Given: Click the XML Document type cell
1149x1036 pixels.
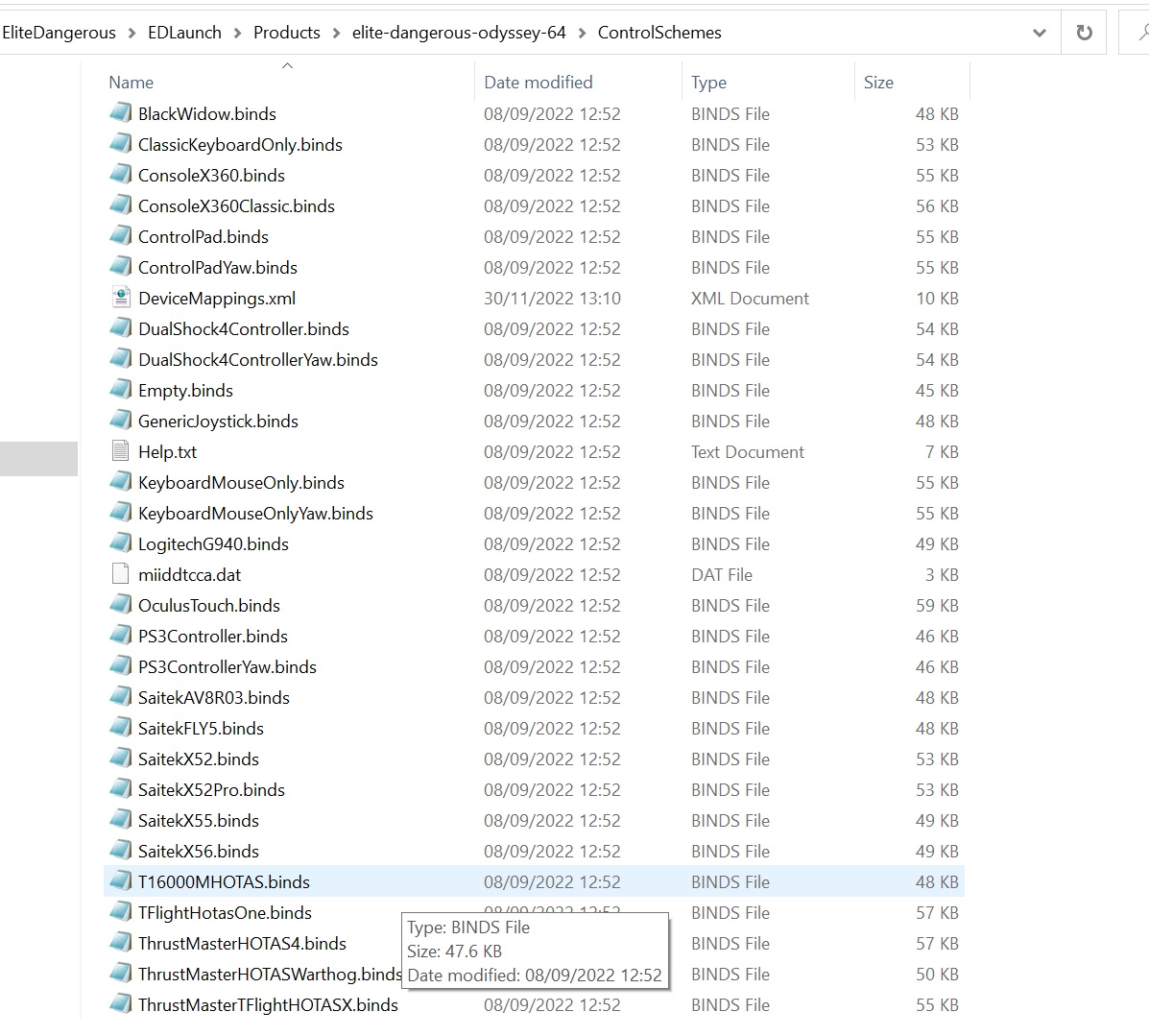Looking at the screenshot, I should click(x=750, y=298).
